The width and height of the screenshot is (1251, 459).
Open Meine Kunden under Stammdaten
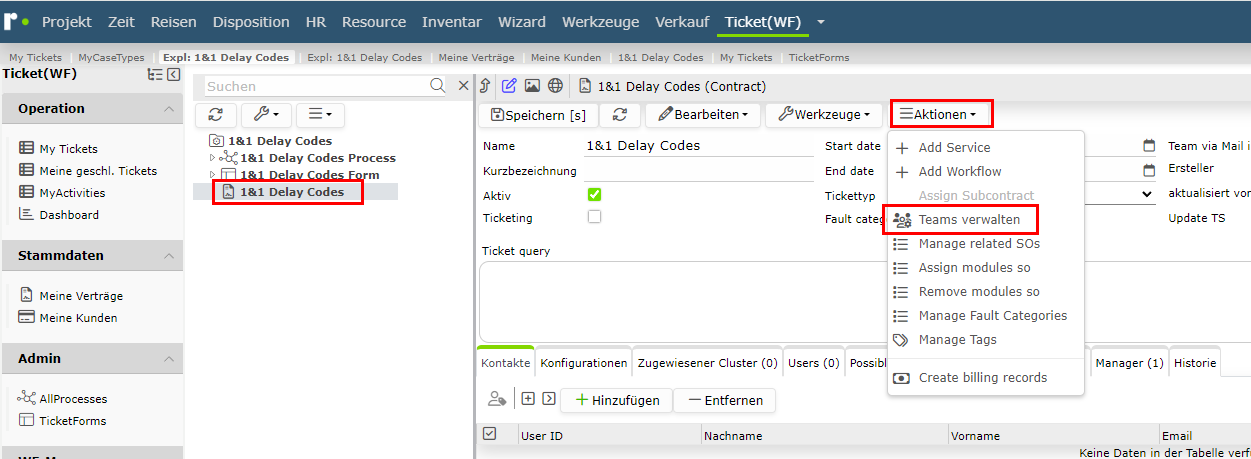pyautogui.click(x=68, y=318)
